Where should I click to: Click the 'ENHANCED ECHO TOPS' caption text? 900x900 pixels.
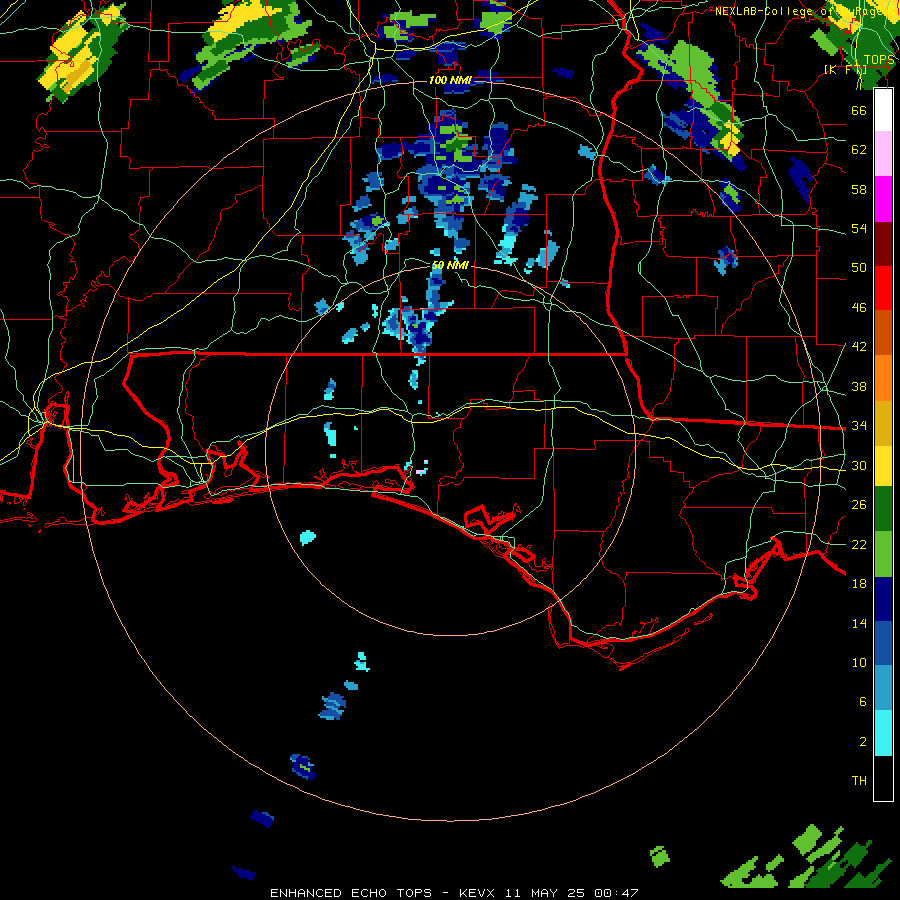pyautogui.click(x=351, y=893)
